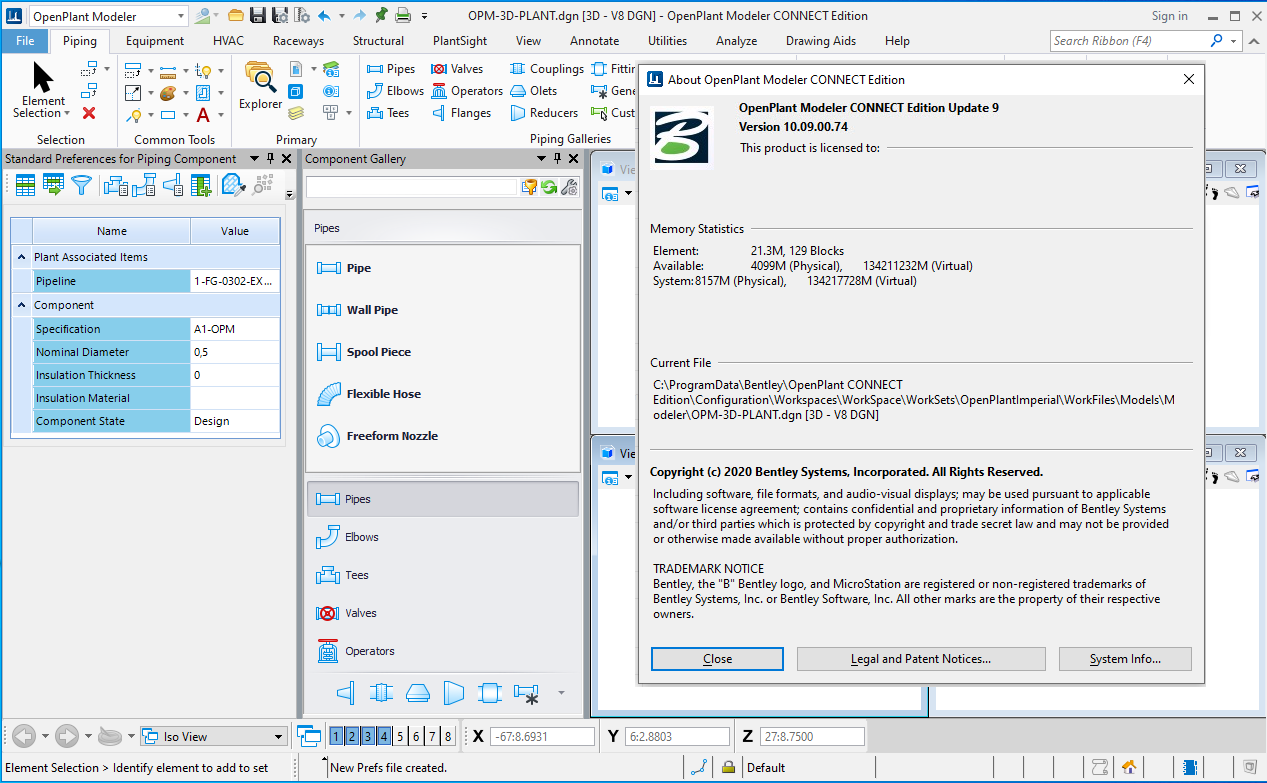Viewport: 1267px width, 783px height.
Task: Open the Standard Preferences panel options arrow
Action: [x=254, y=159]
